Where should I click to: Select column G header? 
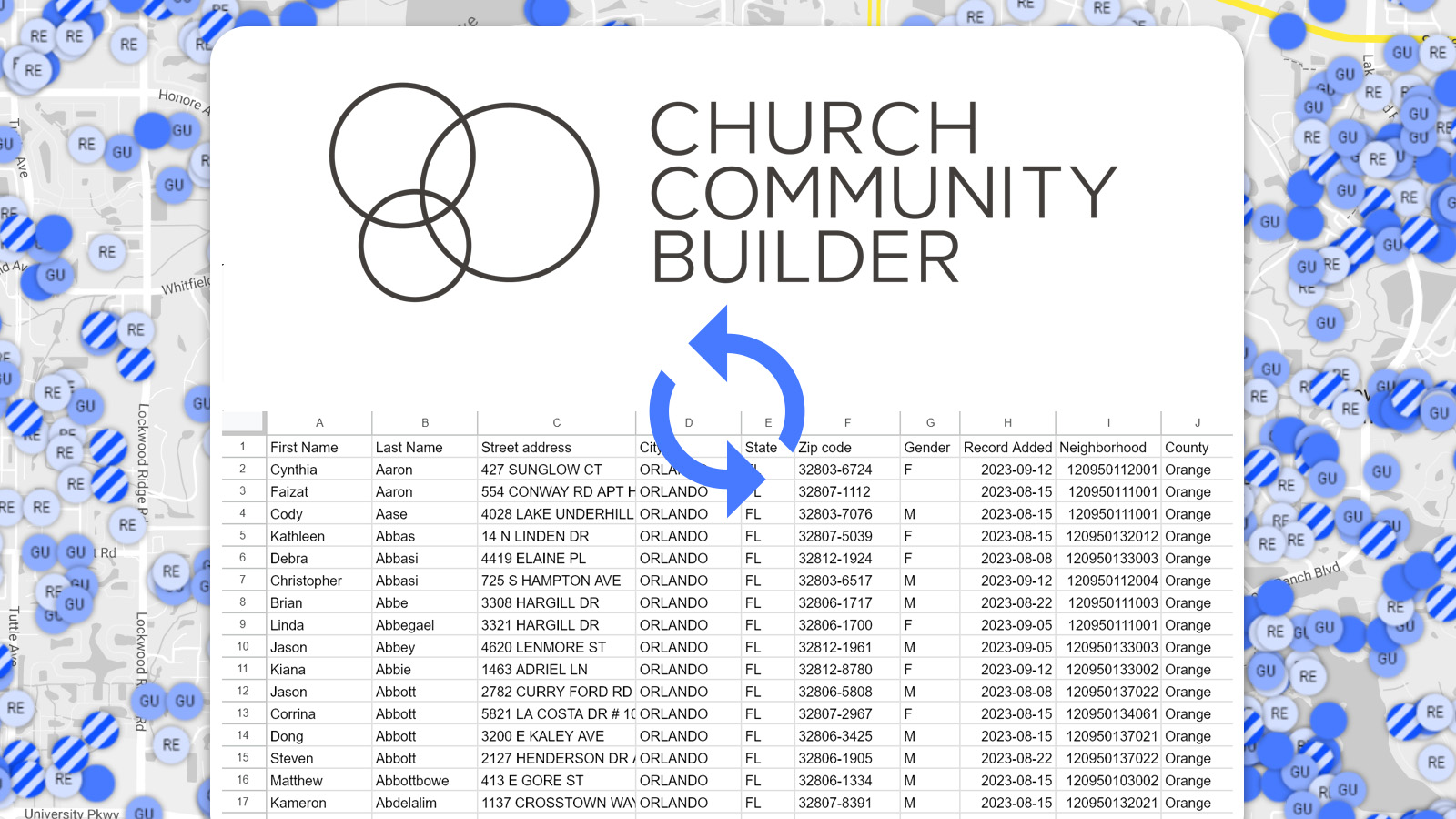click(x=930, y=422)
